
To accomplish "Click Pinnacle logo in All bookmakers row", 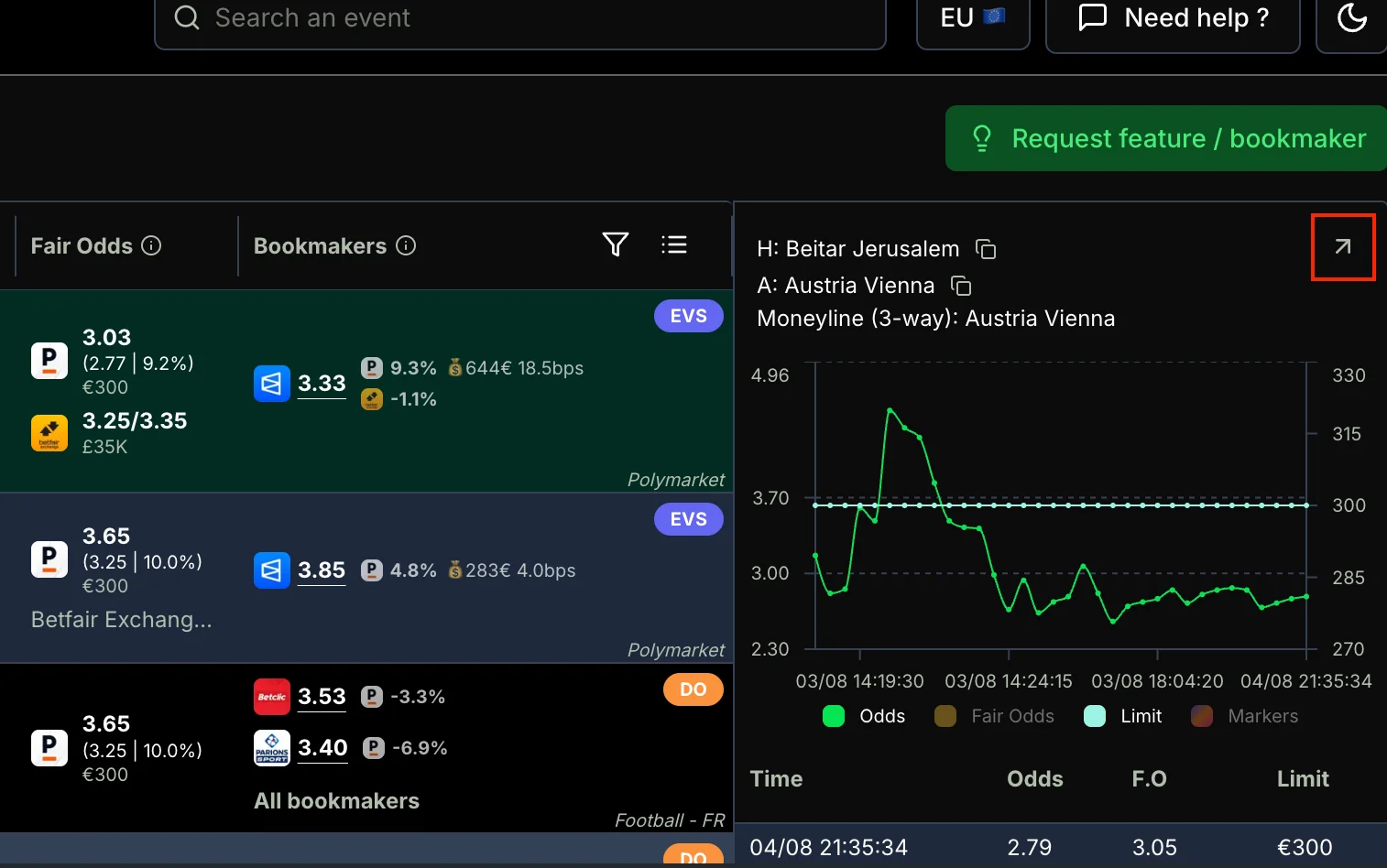I will [49, 748].
